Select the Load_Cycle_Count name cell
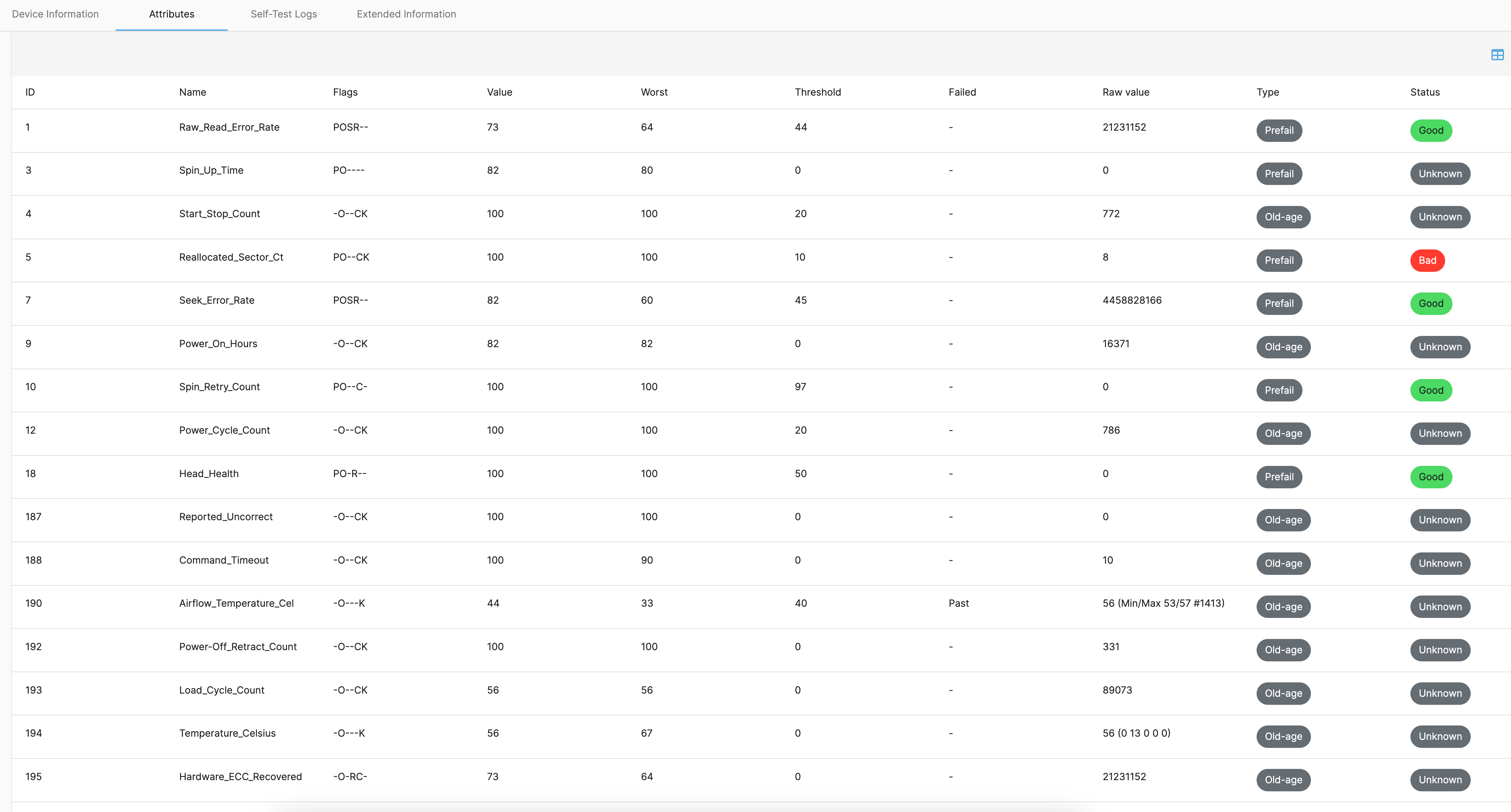 [222, 690]
